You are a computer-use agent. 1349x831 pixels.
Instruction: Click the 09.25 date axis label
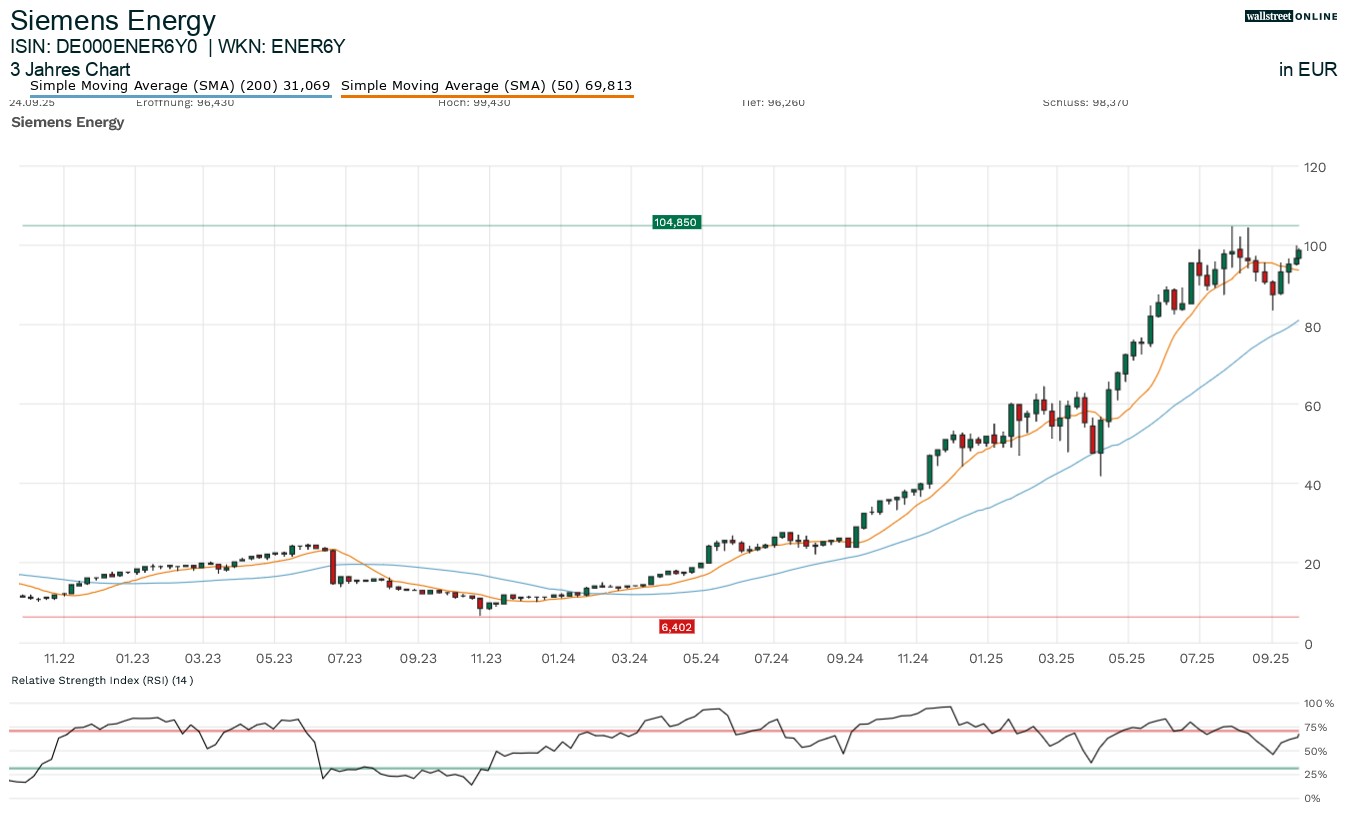pos(1270,658)
